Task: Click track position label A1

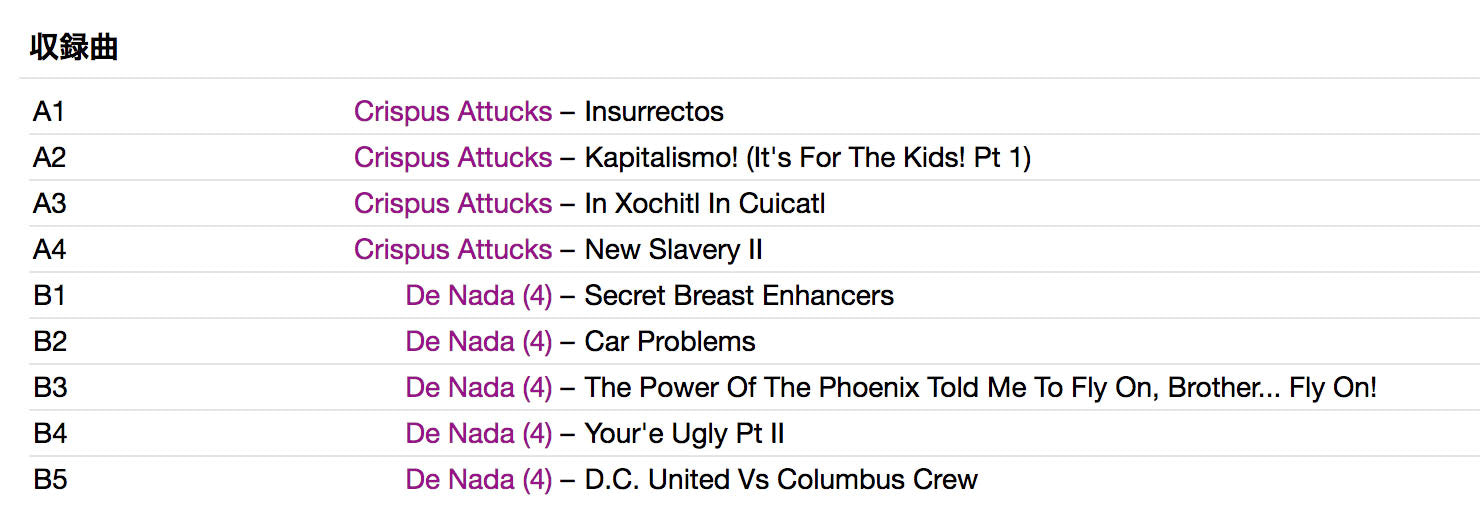Action: (x=49, y=111)
